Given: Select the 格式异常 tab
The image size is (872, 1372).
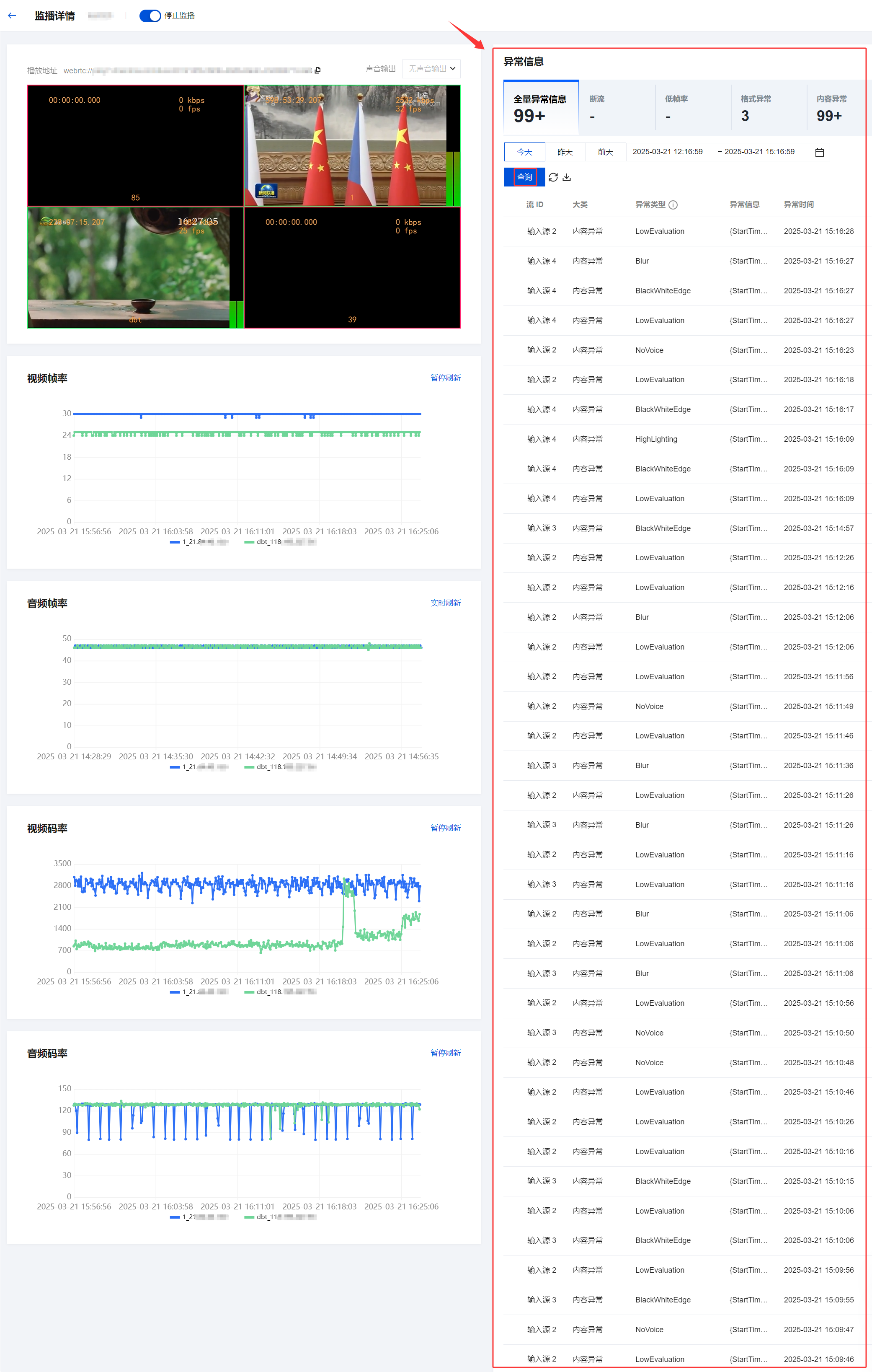Looking at the screenshot, I should point(768,108).
